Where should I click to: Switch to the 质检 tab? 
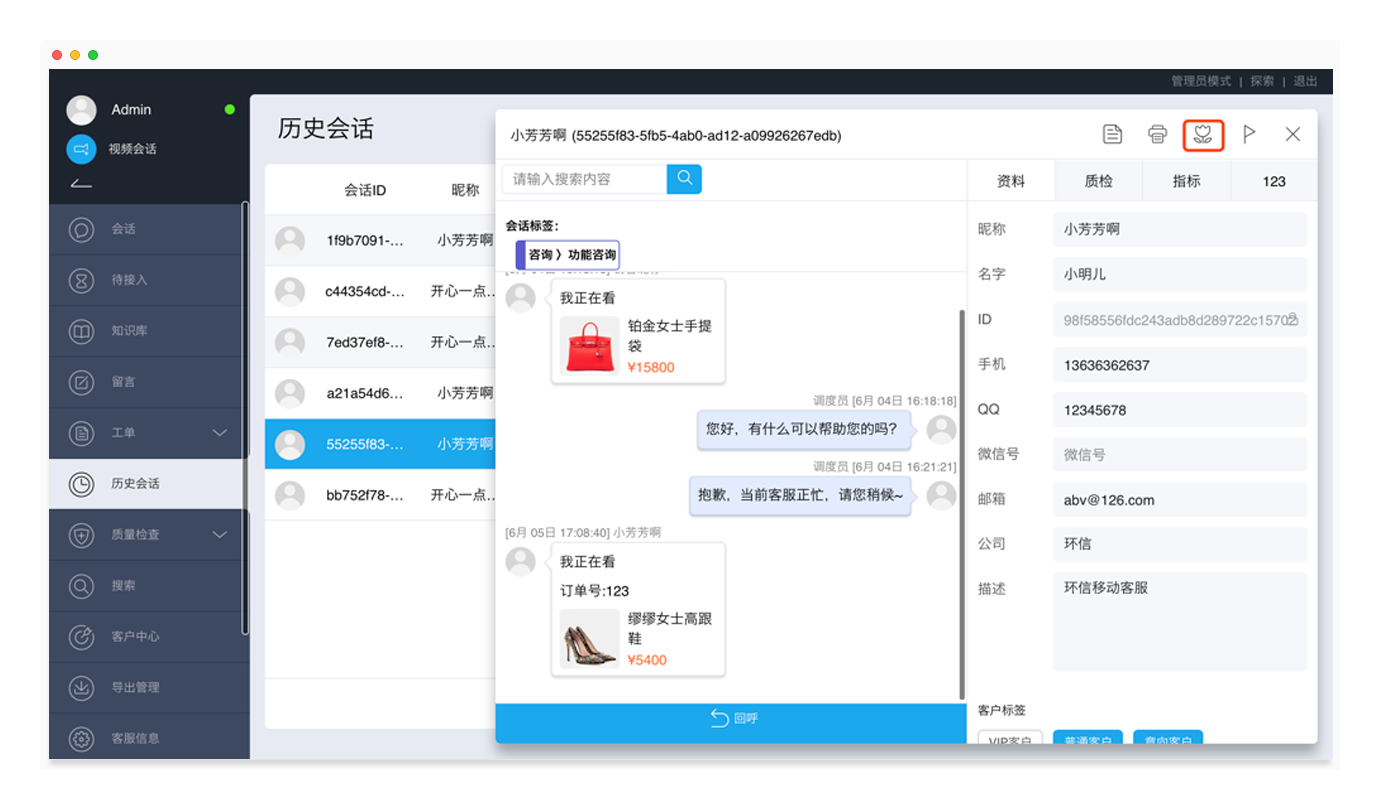click(x=1098, y=181)
